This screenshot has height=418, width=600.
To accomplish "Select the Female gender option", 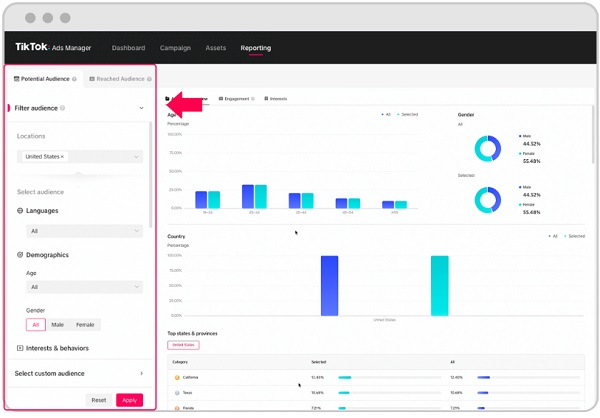I will [85, 324].
